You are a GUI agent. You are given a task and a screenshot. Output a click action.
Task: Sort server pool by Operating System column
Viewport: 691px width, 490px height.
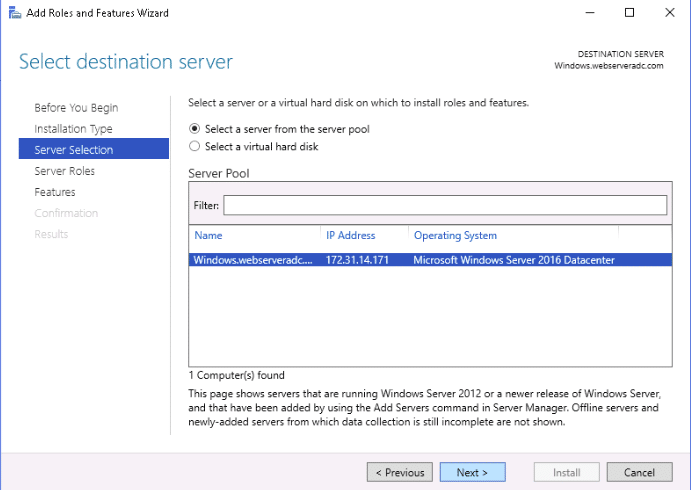455,235
